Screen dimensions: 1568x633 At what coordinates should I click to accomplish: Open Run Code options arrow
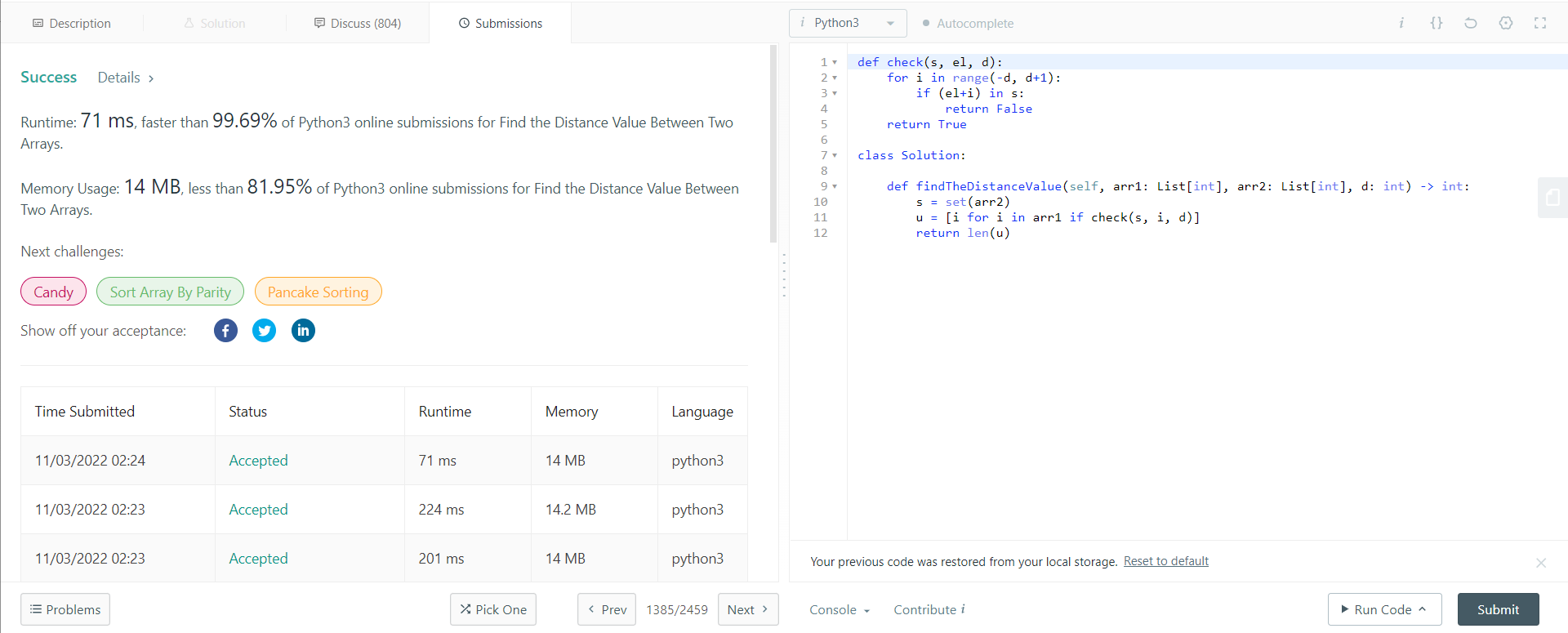tap(1422, 609)
